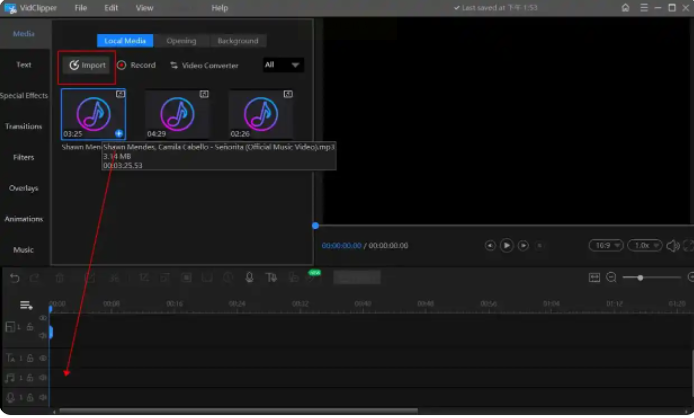Click the undo arrow in timeline toolbar
Image resolution: width=694 pixels, height=418 pixels.
tap(14, 277)
